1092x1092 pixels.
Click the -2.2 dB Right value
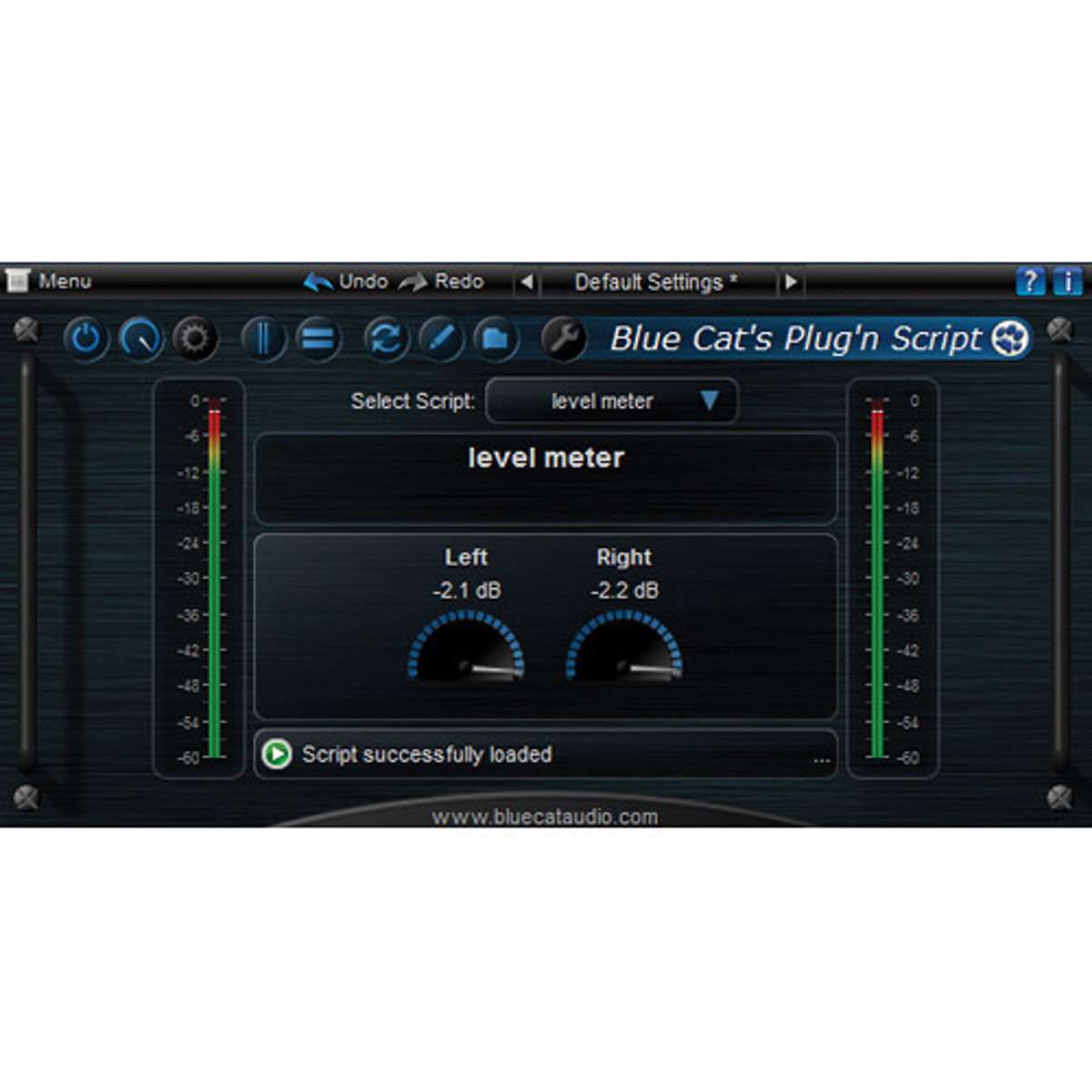(x=624, y=591)
